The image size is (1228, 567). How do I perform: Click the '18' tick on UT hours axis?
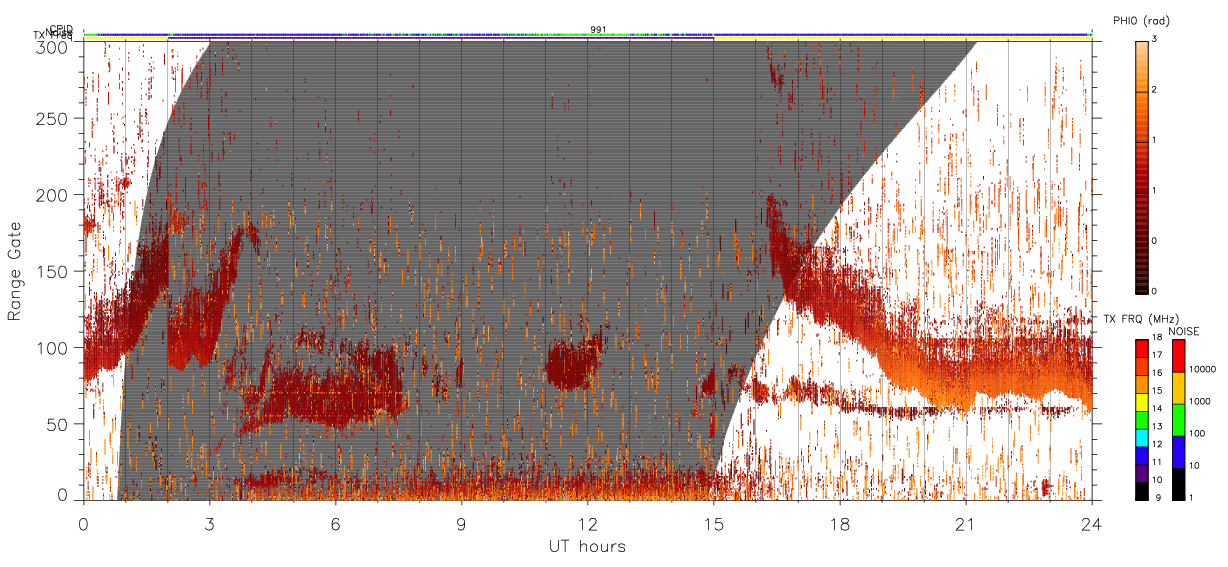tap(839, 523)
